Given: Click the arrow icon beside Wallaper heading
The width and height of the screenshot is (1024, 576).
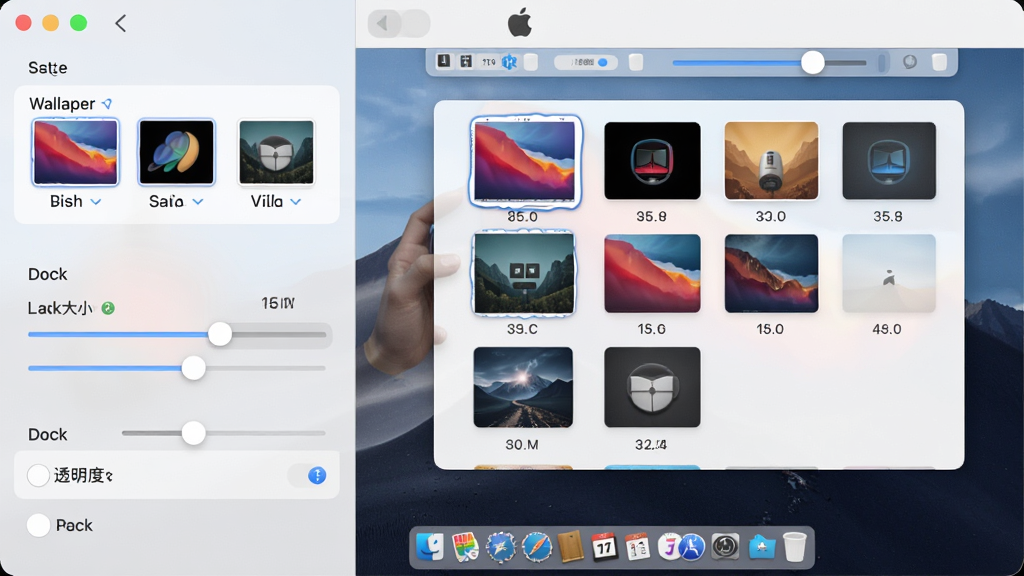Looking at the screenshot, I should [x=107, y=103].
